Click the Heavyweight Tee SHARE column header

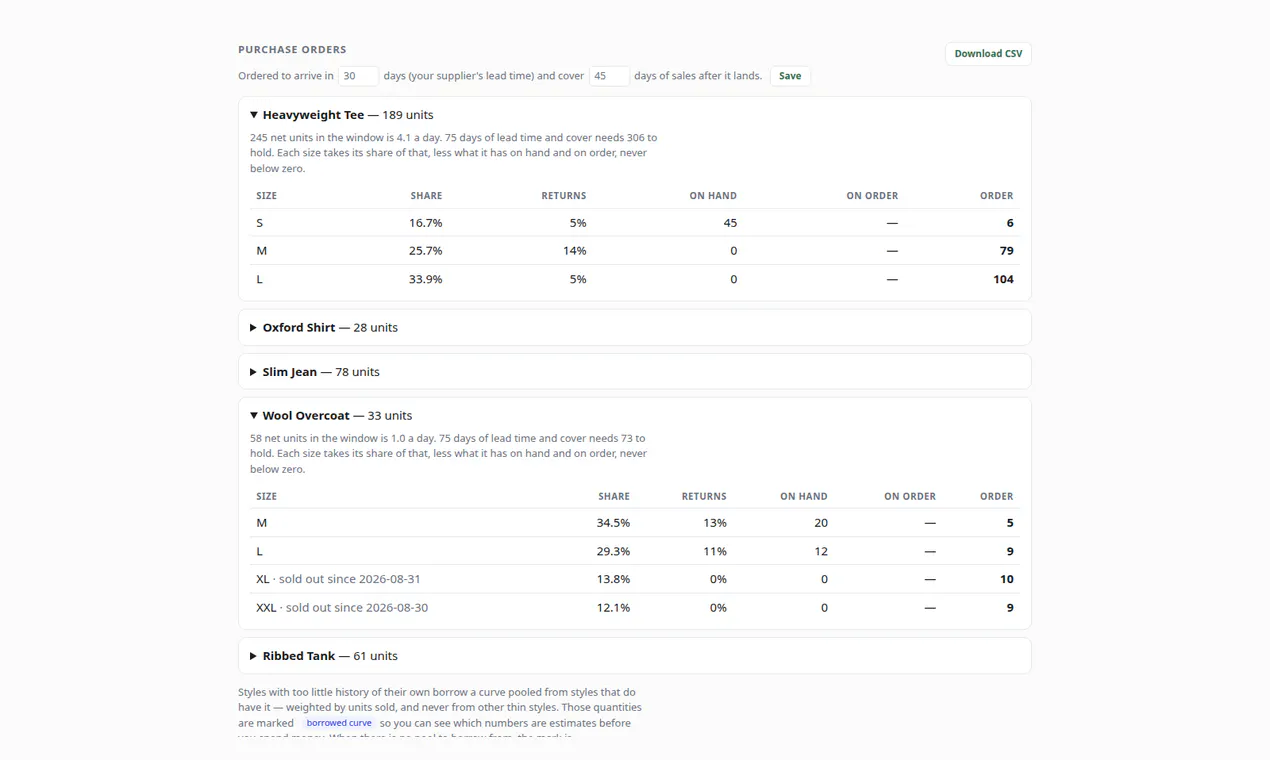point(426,196)
